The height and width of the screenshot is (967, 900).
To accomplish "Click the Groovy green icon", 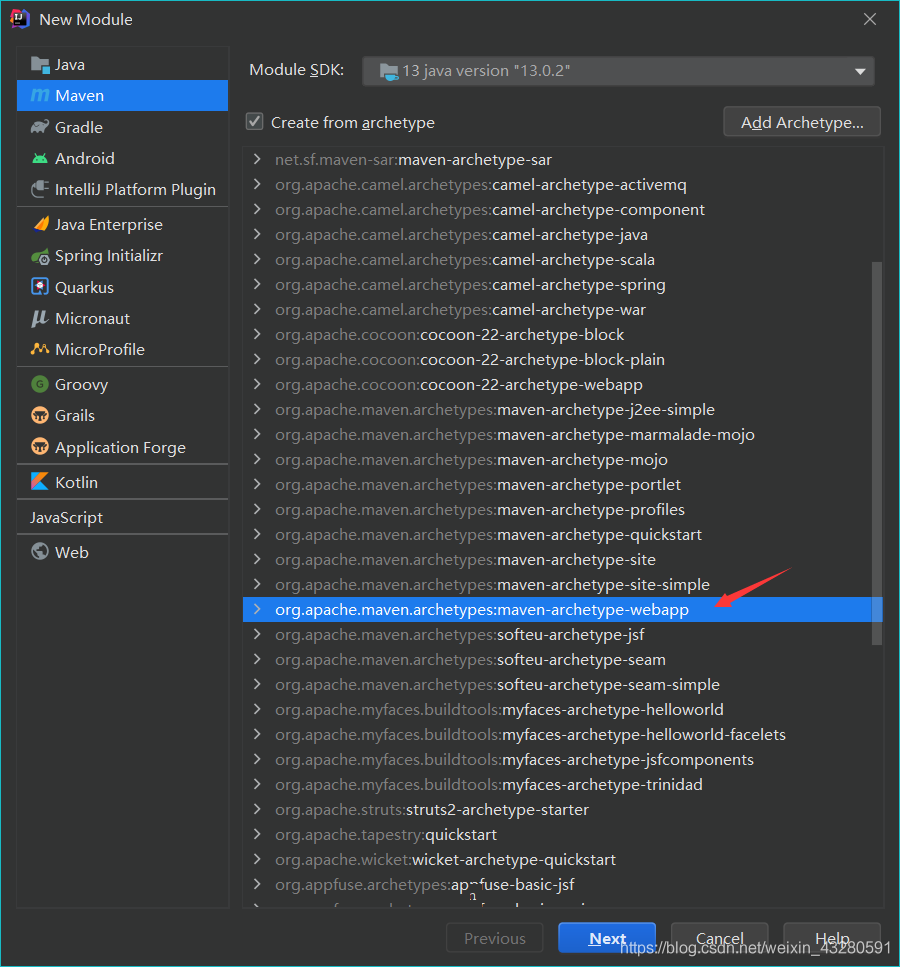I will coord(40,384).
